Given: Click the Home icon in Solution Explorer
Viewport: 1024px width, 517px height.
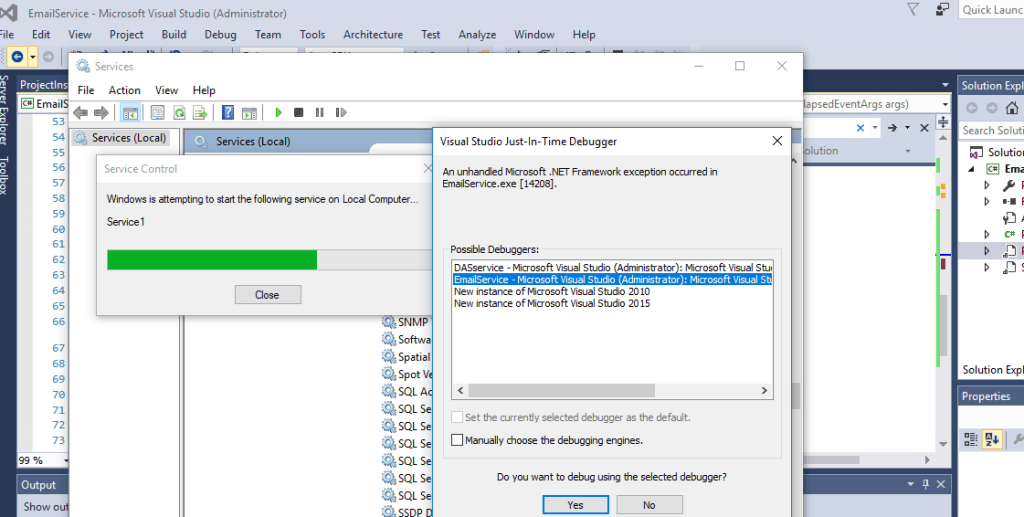Looking at the screenshot, I should point(1013,108).
